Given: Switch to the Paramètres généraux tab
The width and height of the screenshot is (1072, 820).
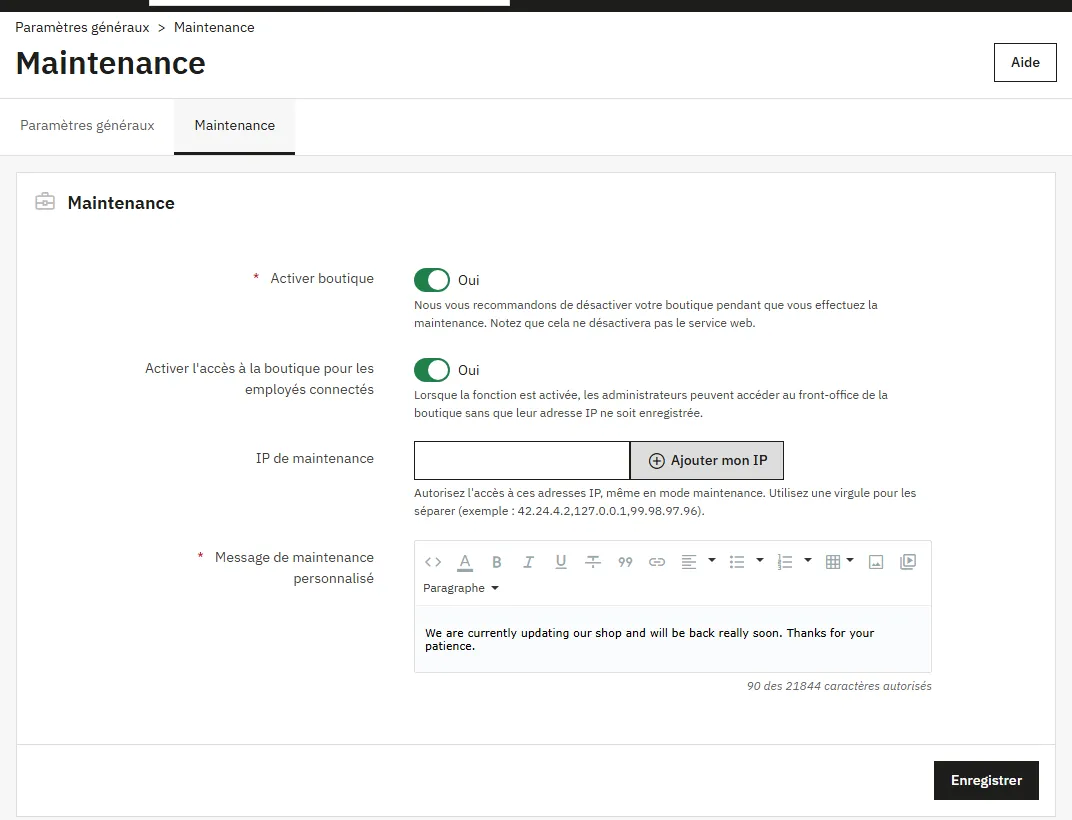Looking at the screenshot, I should [x=87, y=126].
